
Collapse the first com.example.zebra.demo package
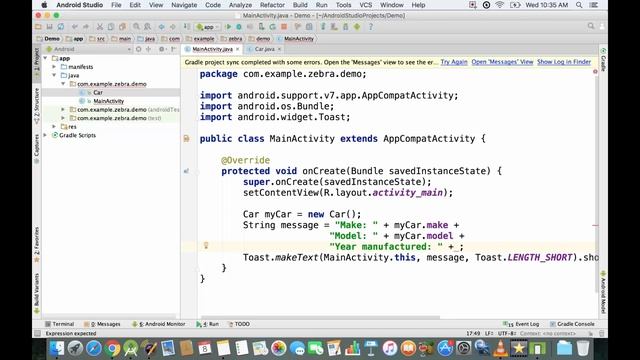coord(63,84)
